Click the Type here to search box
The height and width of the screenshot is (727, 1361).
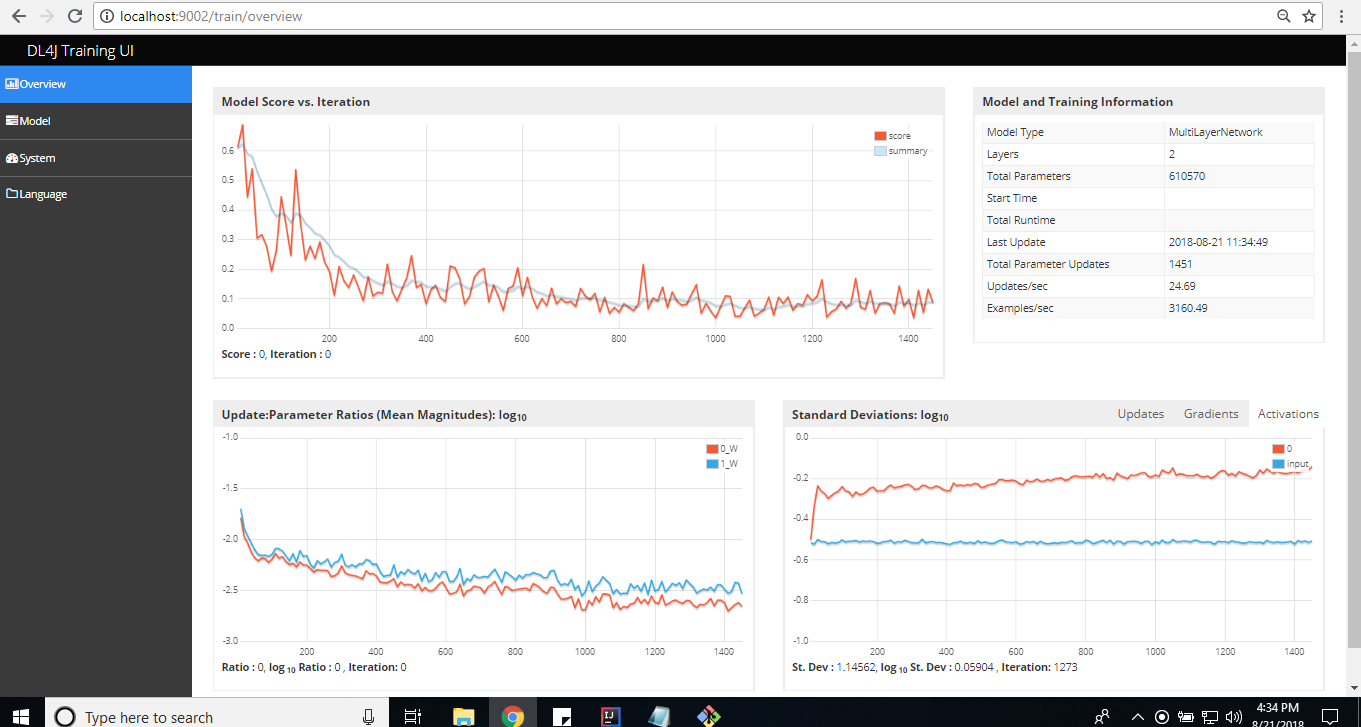point(218,716)
